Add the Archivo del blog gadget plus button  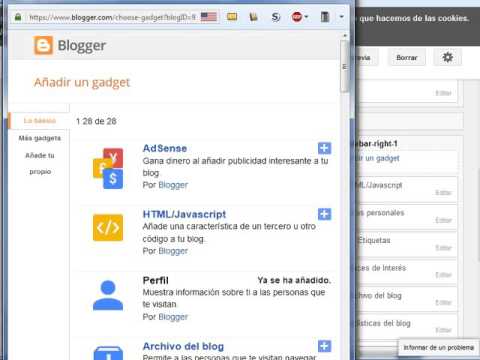[324, 346]
